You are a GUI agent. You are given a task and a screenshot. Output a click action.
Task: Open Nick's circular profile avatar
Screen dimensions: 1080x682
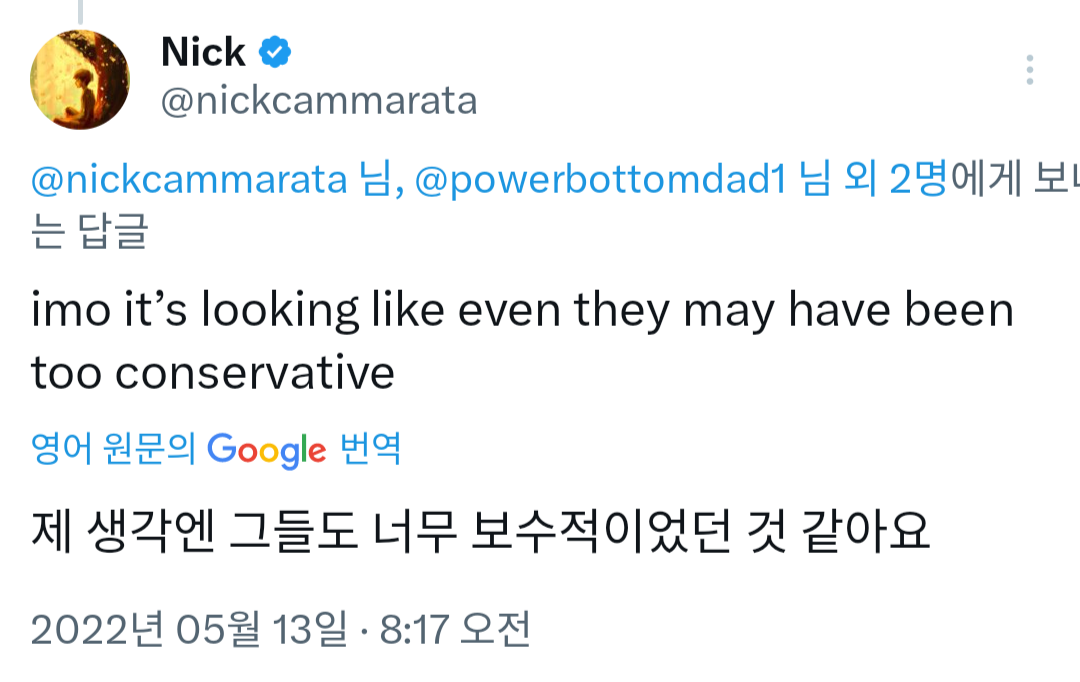coord(80,79)
